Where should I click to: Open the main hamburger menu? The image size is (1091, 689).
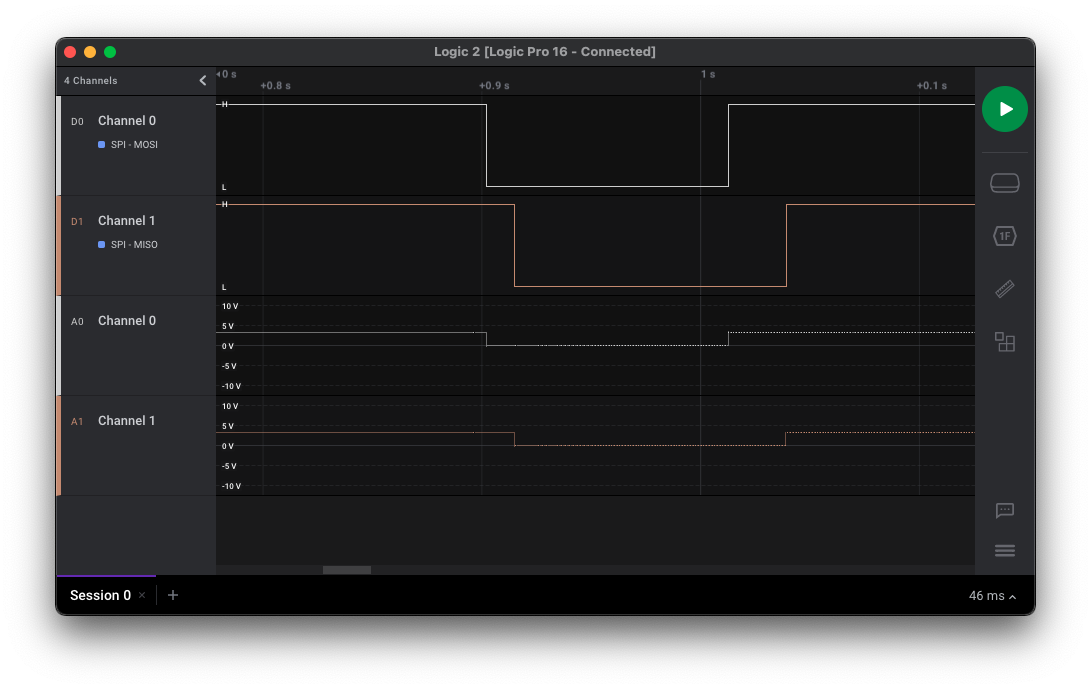[x=1004, y=551]
